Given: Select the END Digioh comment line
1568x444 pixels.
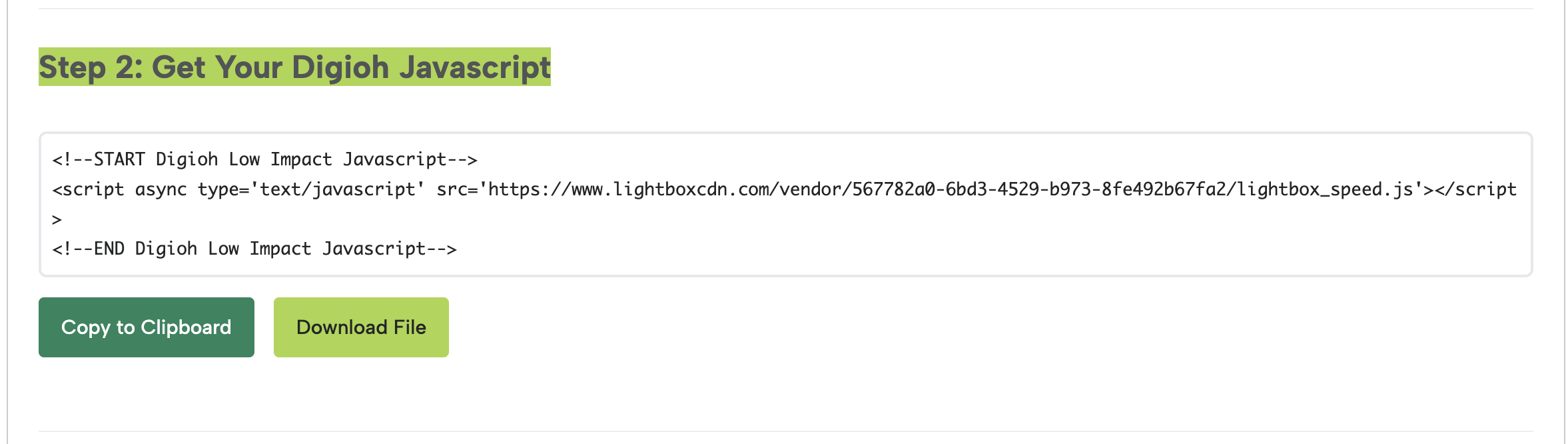Looking at the screenshot, I should click(255, 247).
